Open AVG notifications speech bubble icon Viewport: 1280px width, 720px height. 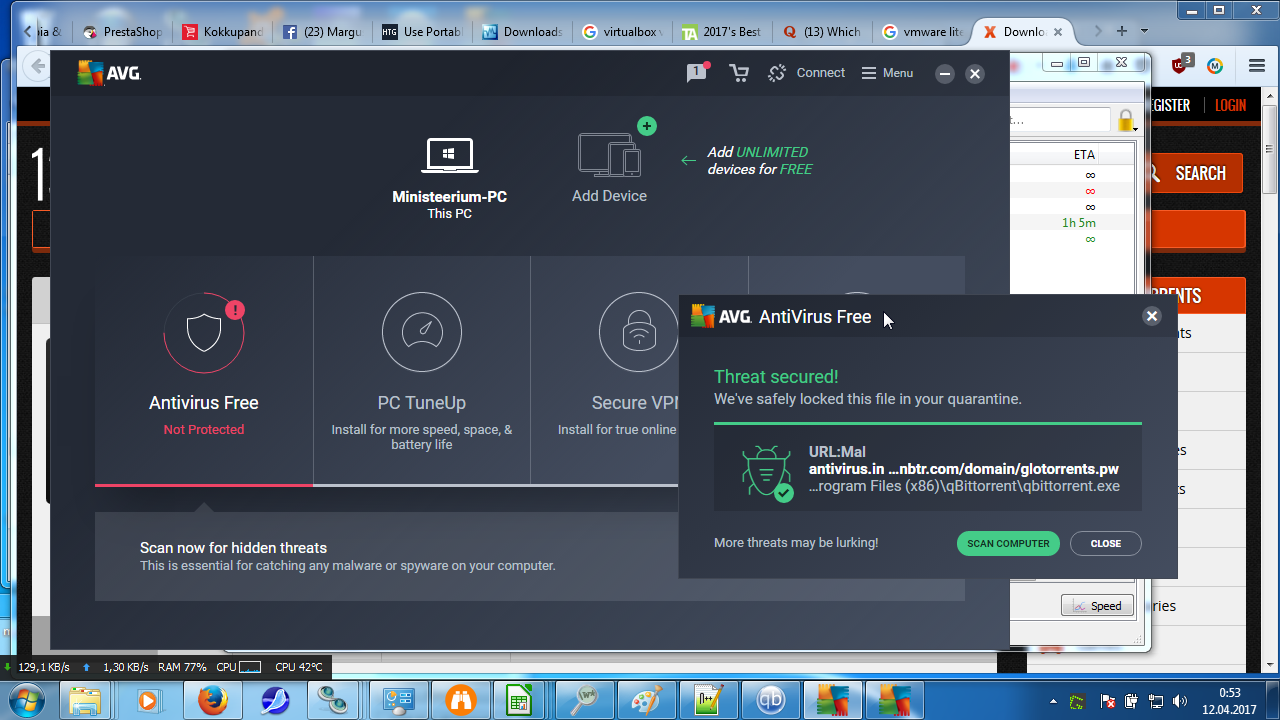click(696, 72)
